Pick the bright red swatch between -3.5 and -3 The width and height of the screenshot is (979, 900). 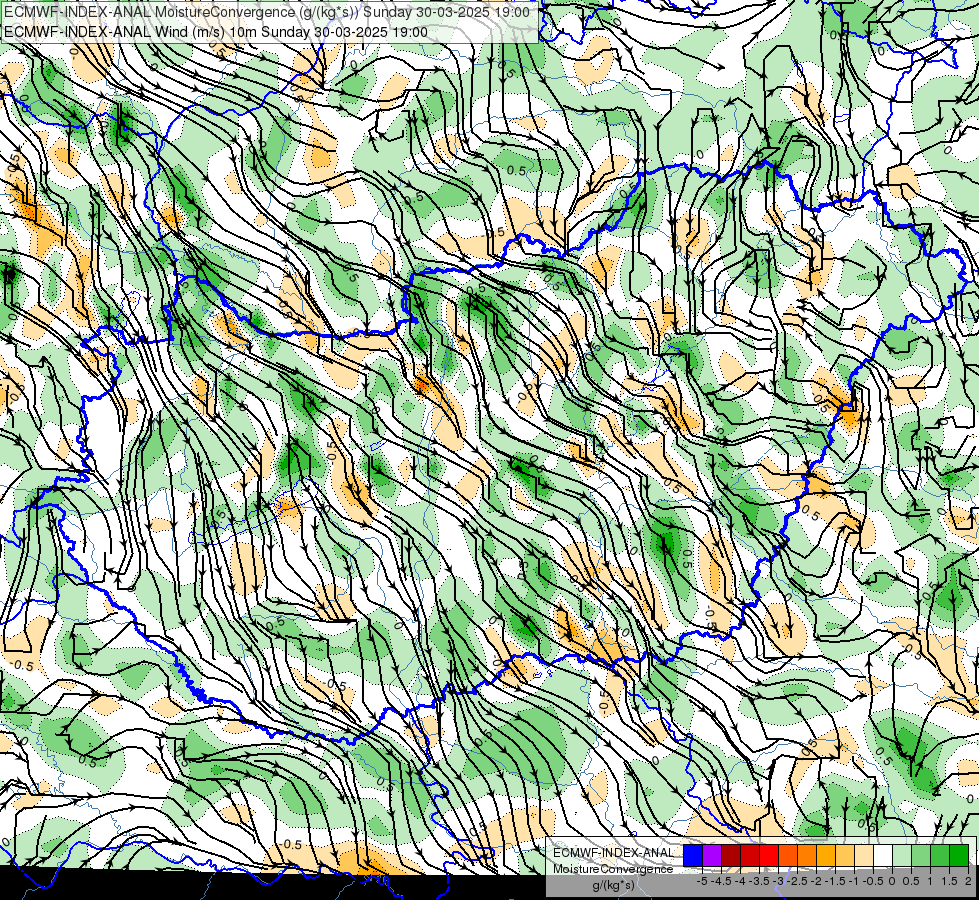point(769,856)
